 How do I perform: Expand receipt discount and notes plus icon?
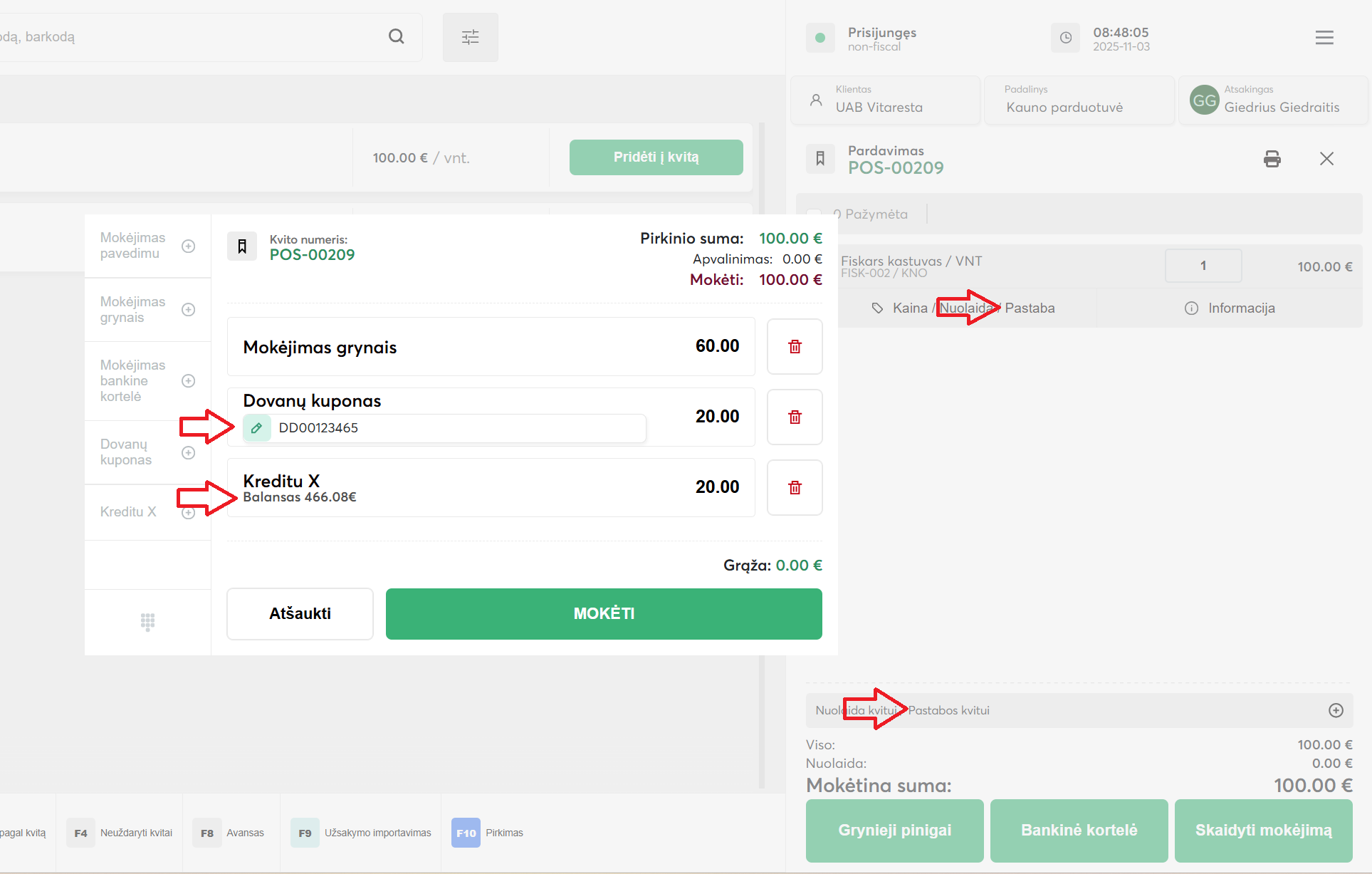pos(1336,710)
